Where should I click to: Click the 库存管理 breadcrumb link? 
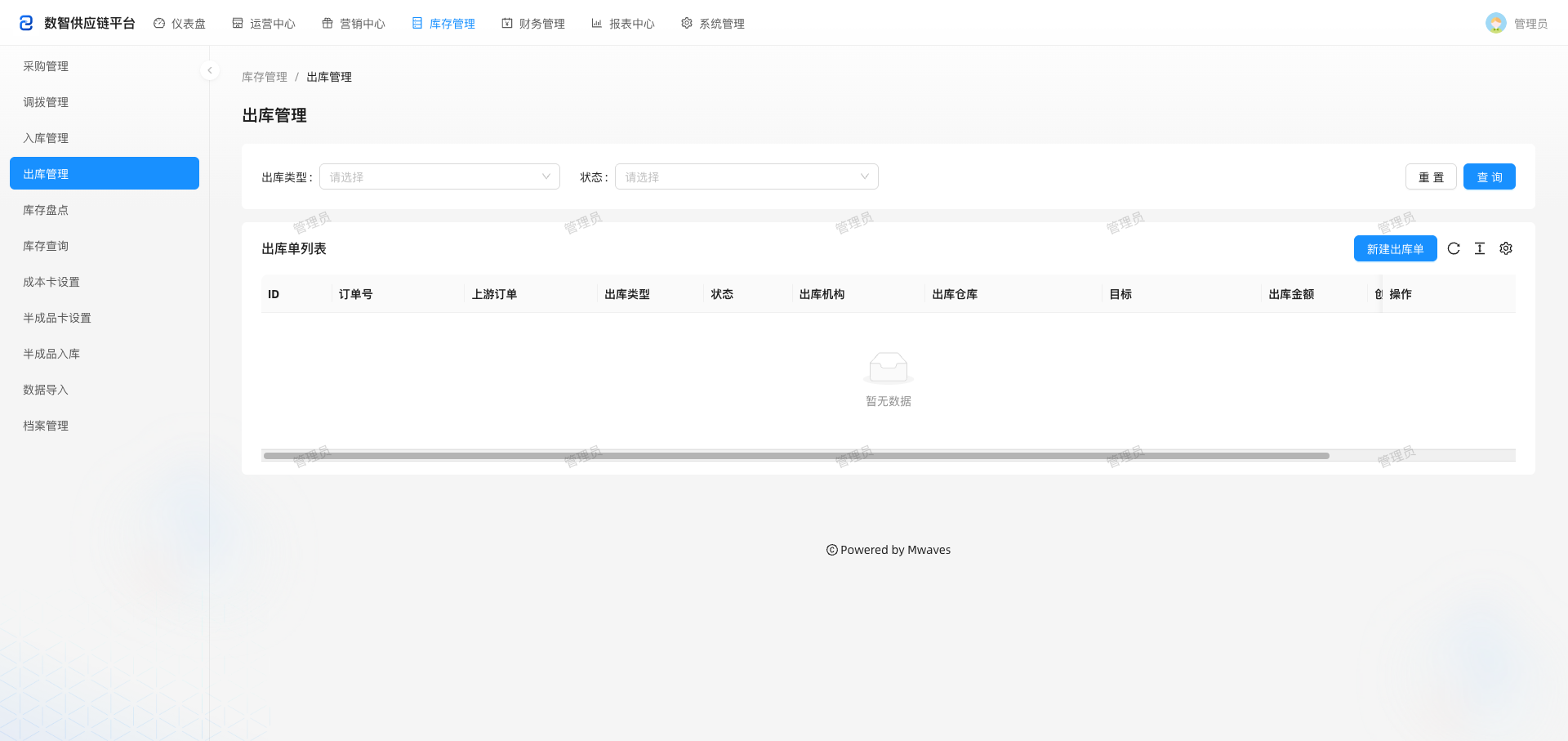(265, 77)
